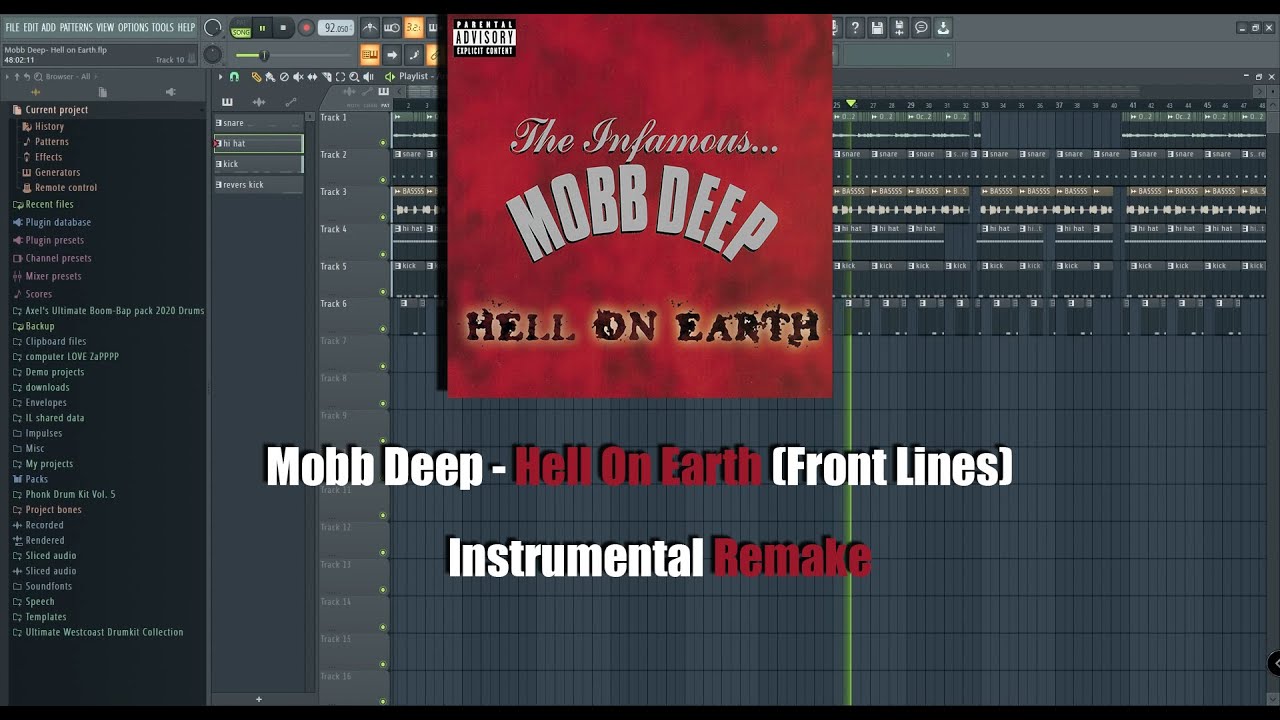Open the OPTIONS menu
This screenshot has width=1280, height=720.
pyautogui.click(x=133, y=28)
